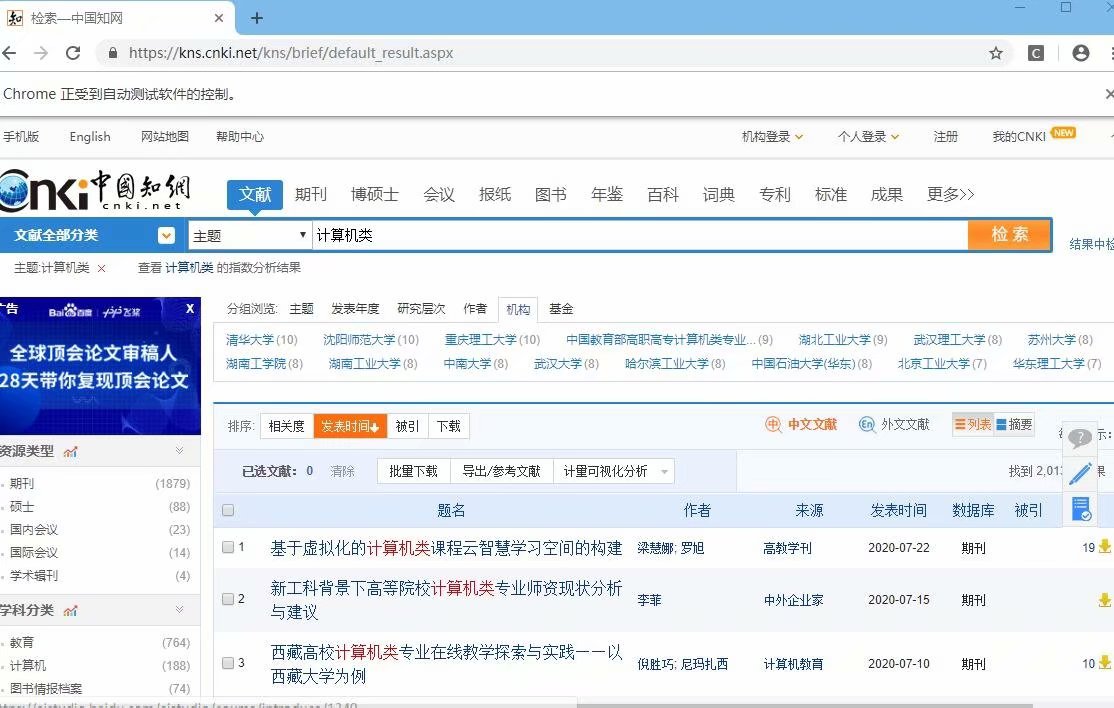Open the blue checklist icon on right edge
Screen dimensions: 1114x708
coord(1081,510)
